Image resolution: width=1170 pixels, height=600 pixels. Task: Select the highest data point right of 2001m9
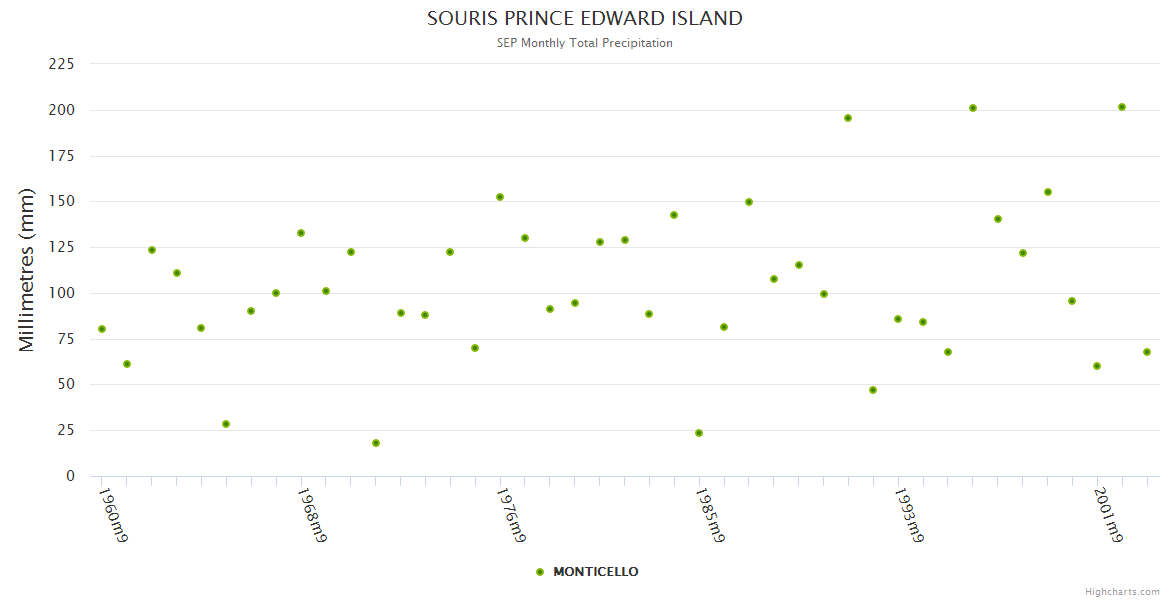pyautogui.click(x=1122, y=107)
